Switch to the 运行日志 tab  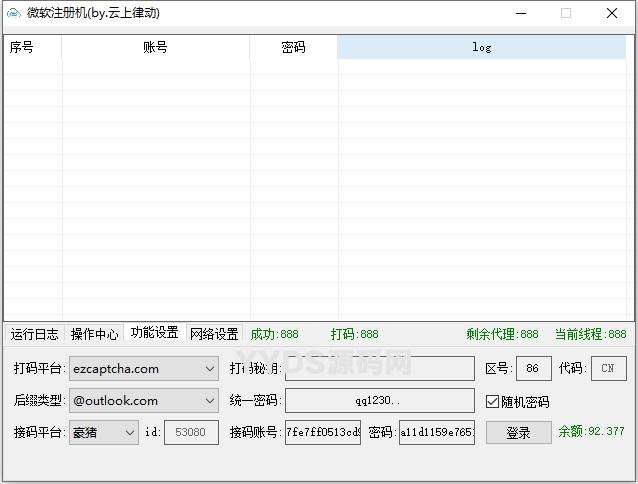click(34, 334)
